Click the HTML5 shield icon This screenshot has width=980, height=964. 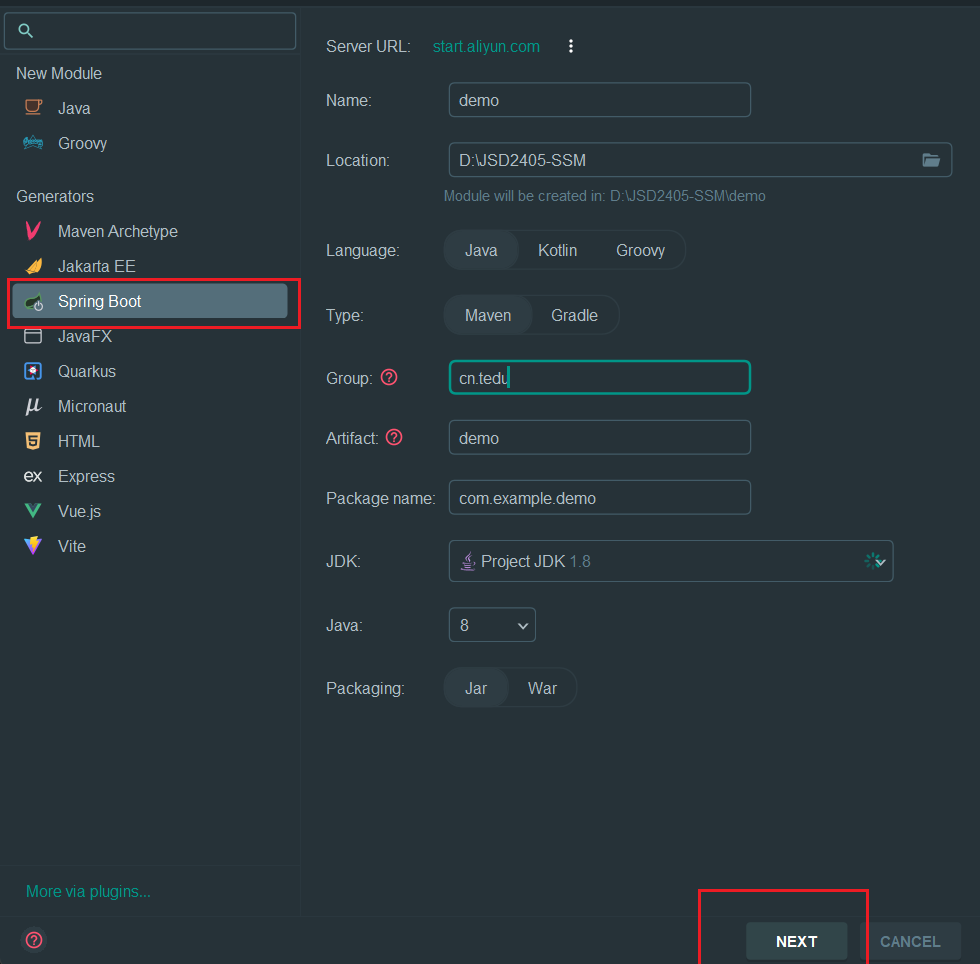click(33, 441)
